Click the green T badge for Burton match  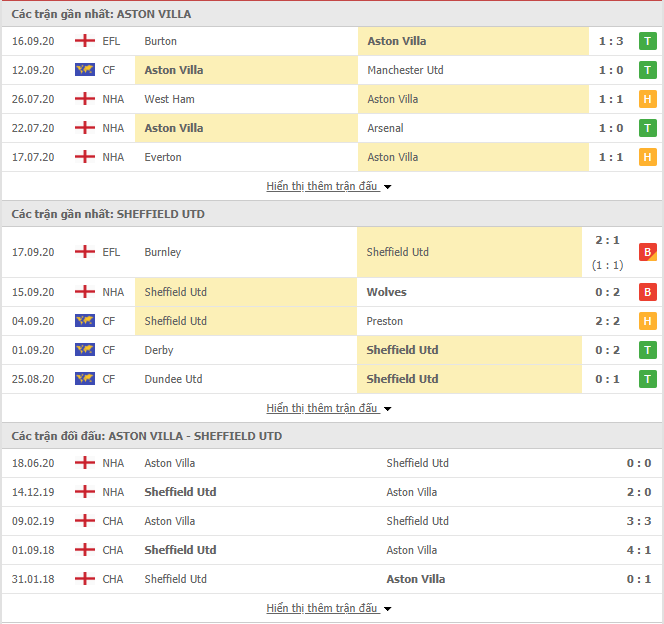(647, 41)
